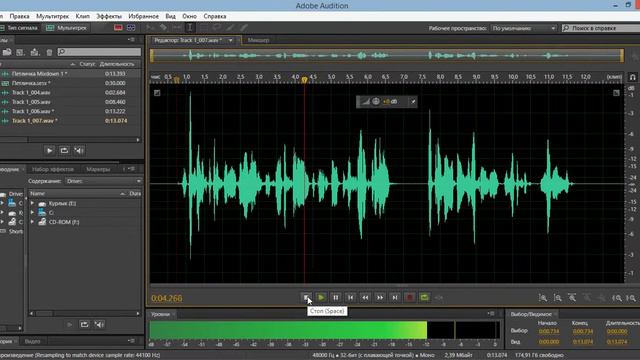
Task: Open the Содержание Drives dropdown
Action: [x=103, y=181]
